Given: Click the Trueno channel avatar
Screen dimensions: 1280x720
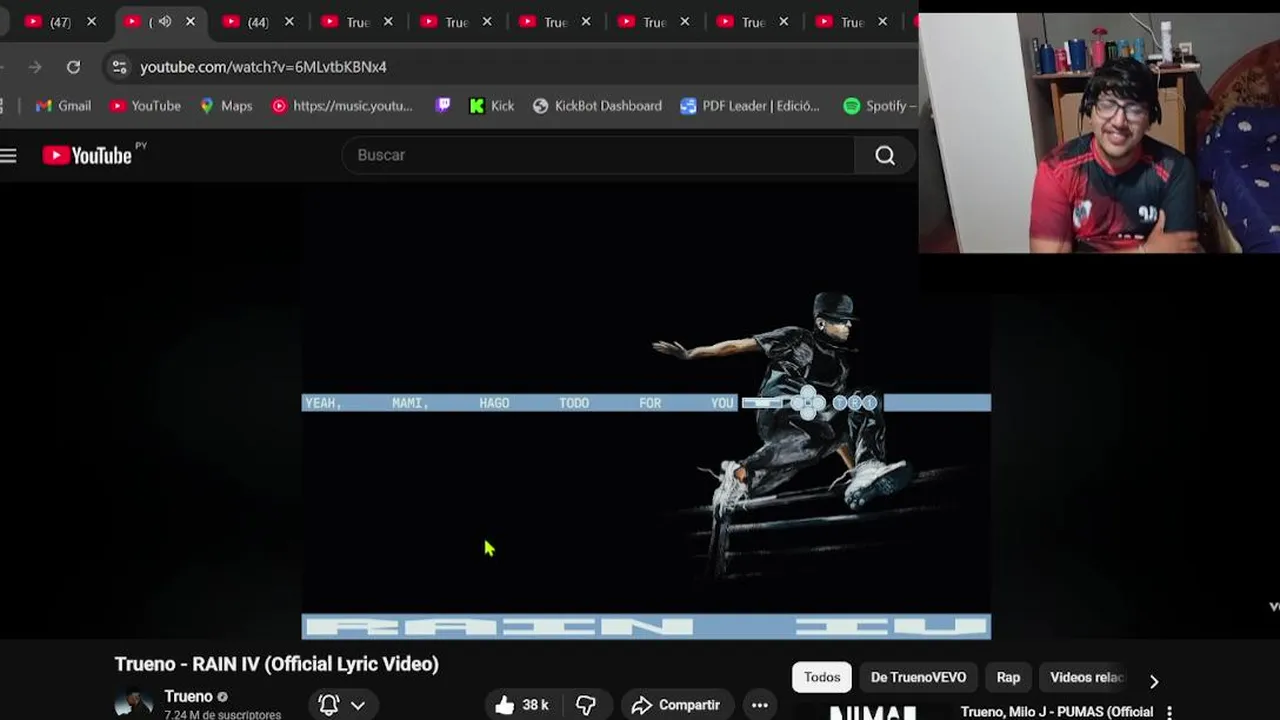Looking at the screenshot, I should (133, 703).
